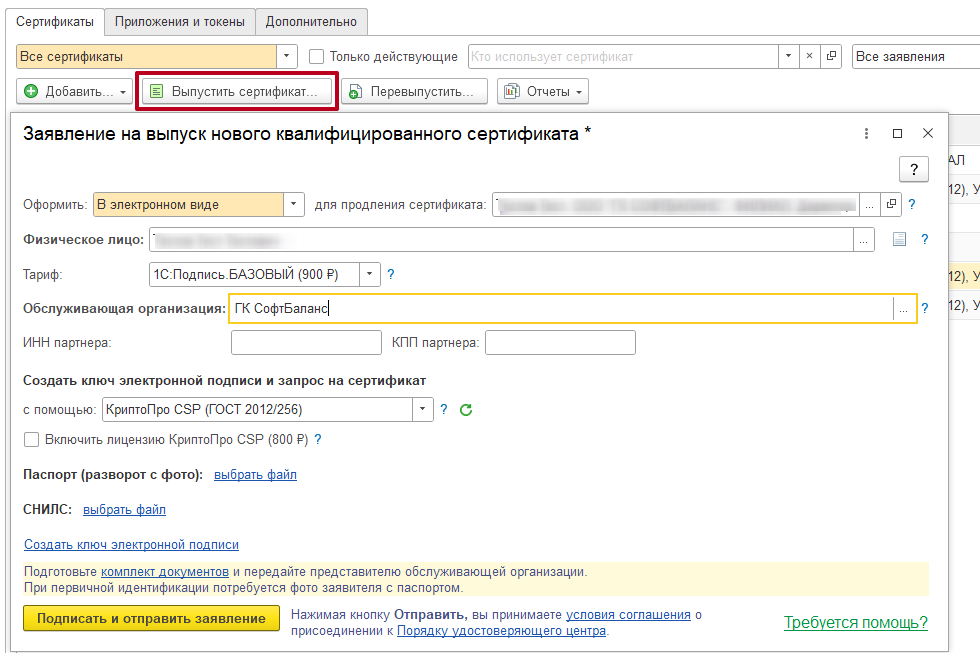Expand the Тариф dropdown list

[370, 274]
